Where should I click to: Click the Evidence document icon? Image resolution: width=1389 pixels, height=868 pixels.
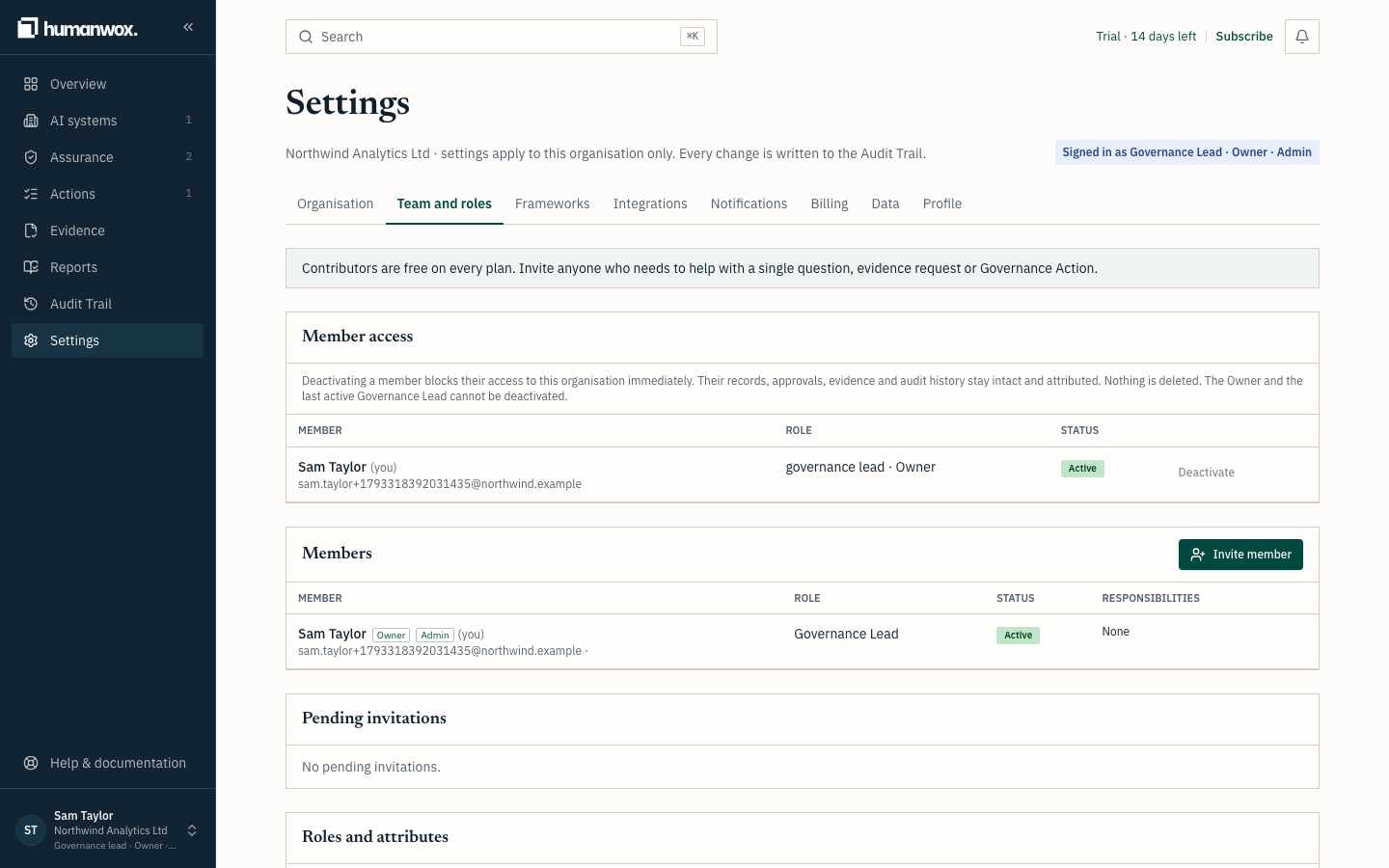coord(31,231)
